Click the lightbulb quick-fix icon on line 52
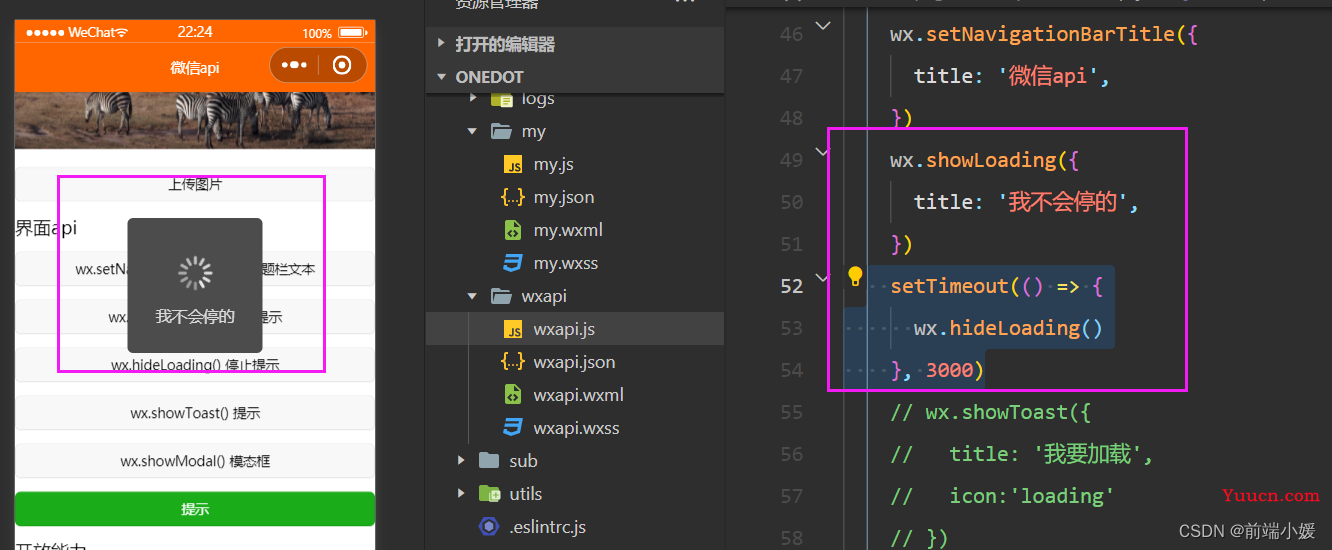1332x550 pixels. [855, 276]
